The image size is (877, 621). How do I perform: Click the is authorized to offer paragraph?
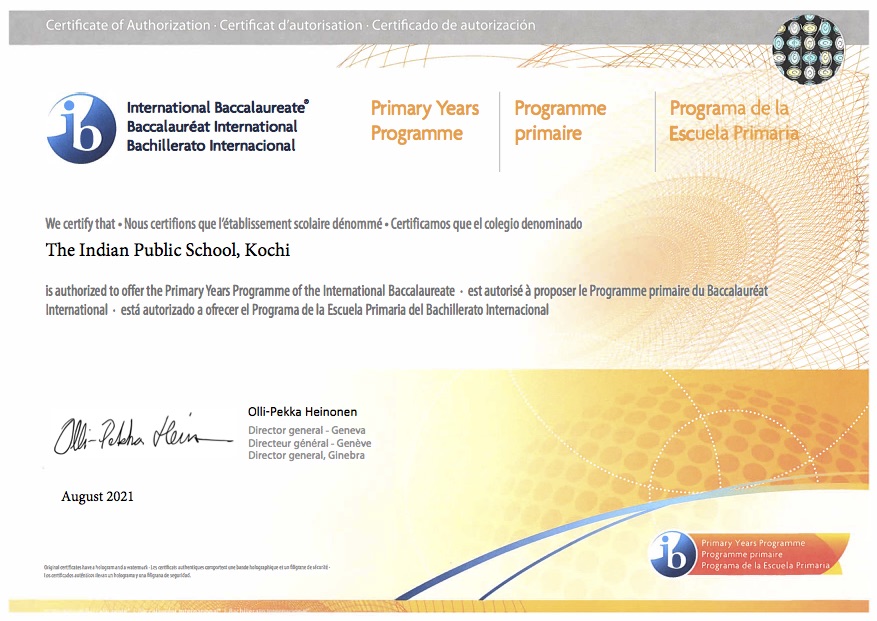pyautogui.click(x=407, y=300)
